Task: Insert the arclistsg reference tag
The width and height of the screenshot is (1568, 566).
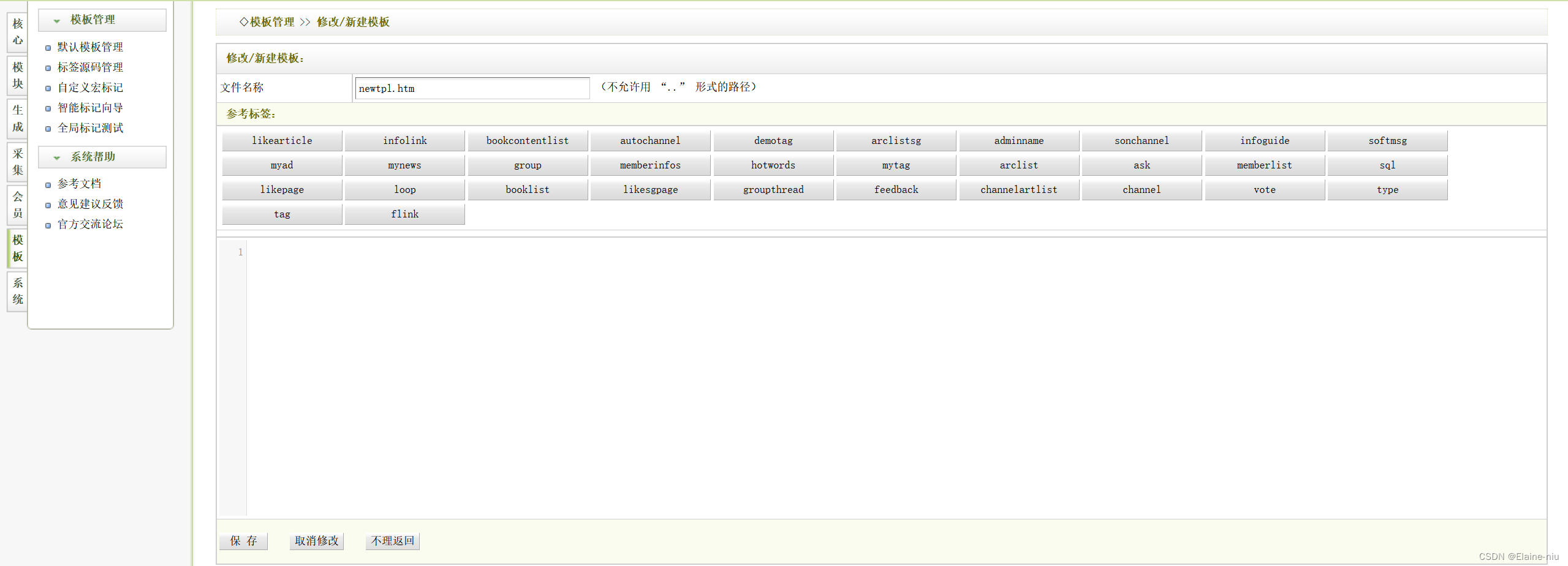Action: [896, 141]
